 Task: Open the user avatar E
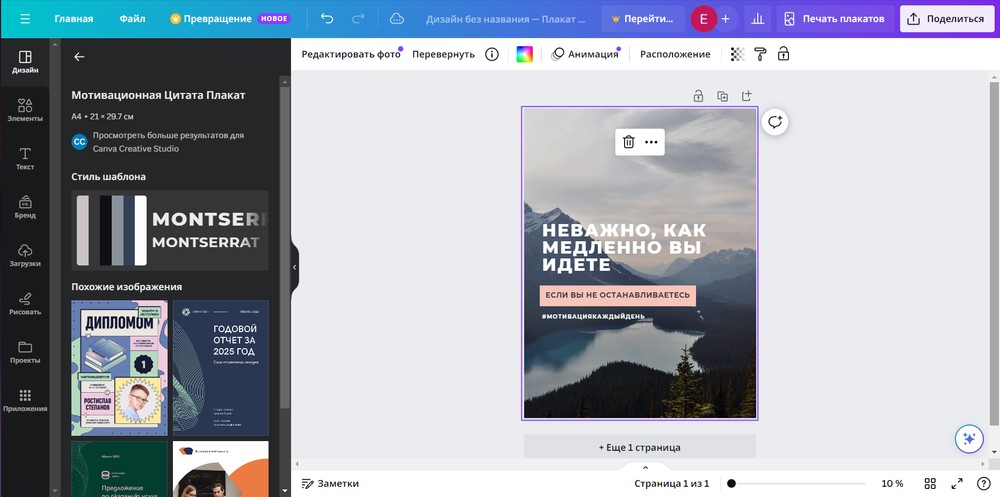703,19
